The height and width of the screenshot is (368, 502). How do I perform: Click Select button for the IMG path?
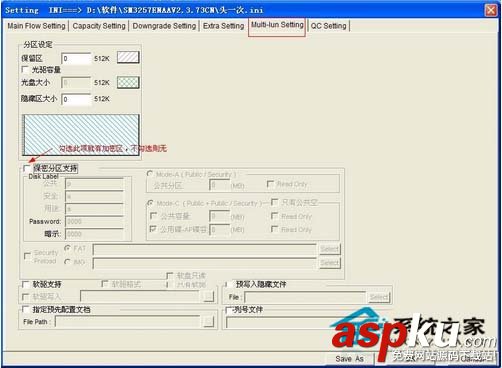click(x=330, y=263)
